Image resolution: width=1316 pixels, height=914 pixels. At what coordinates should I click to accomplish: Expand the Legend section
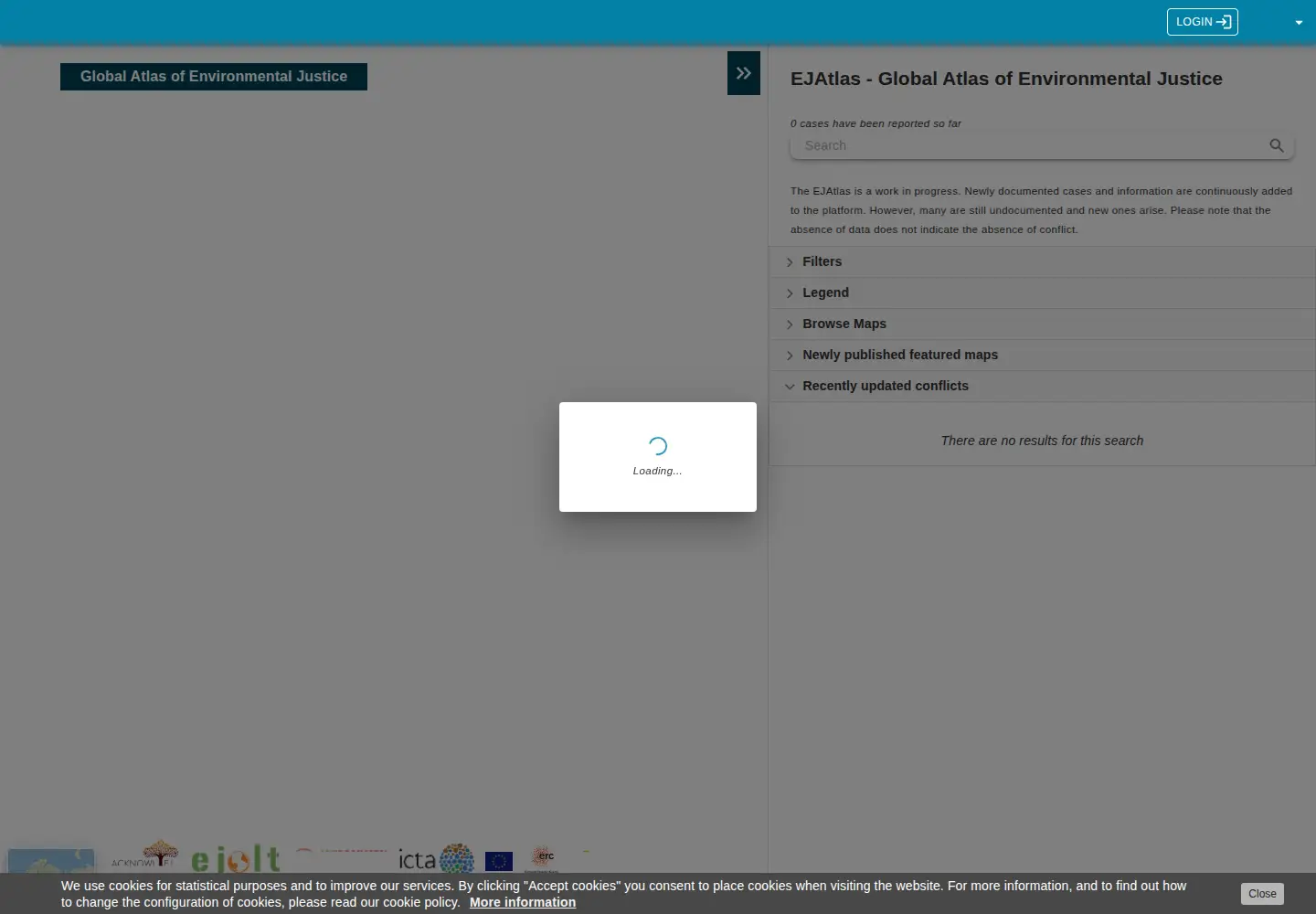(x=1043, y=292)
